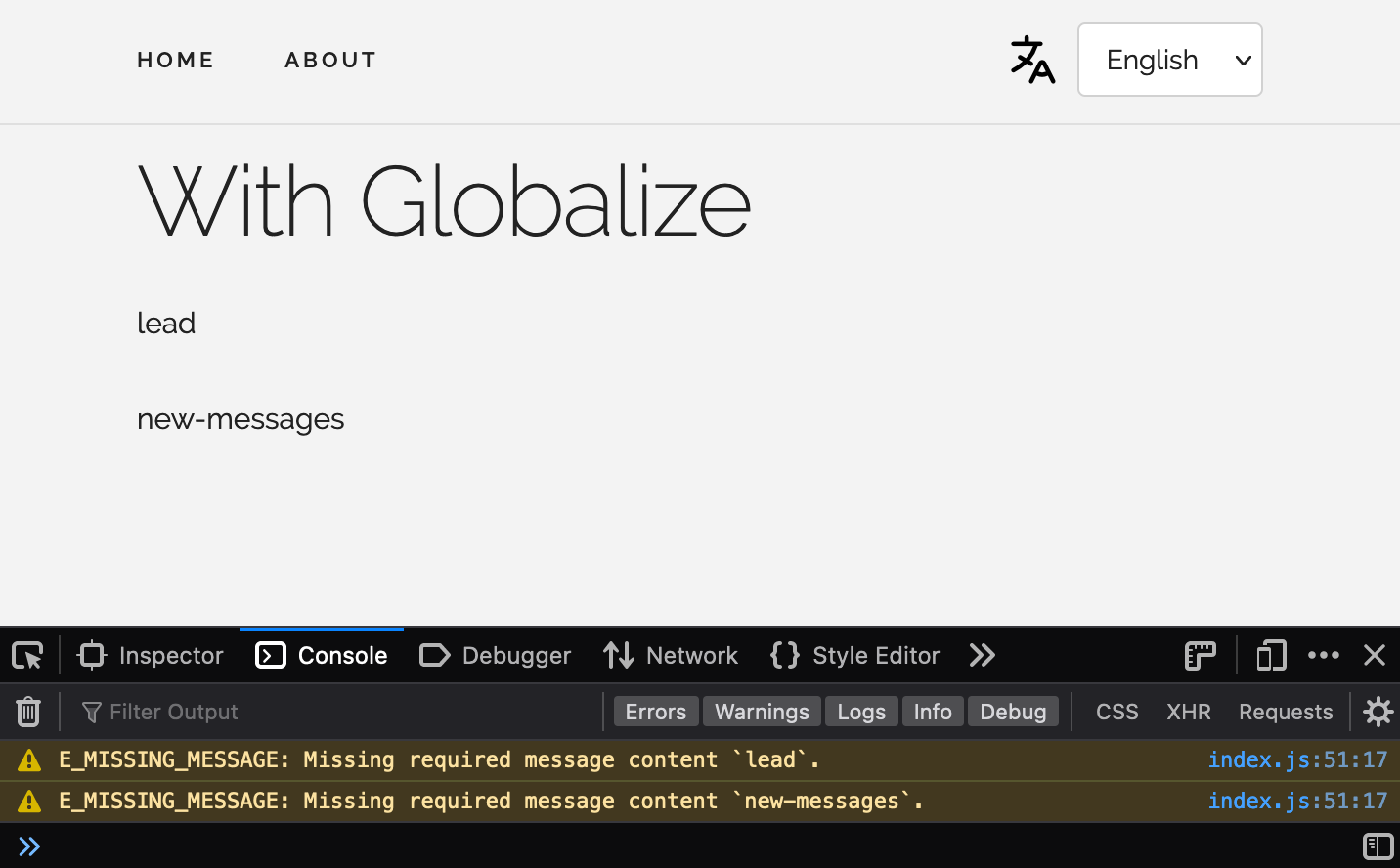Expand the console input with the double arrow
1400x868 pixels.
tap(29, 846)
